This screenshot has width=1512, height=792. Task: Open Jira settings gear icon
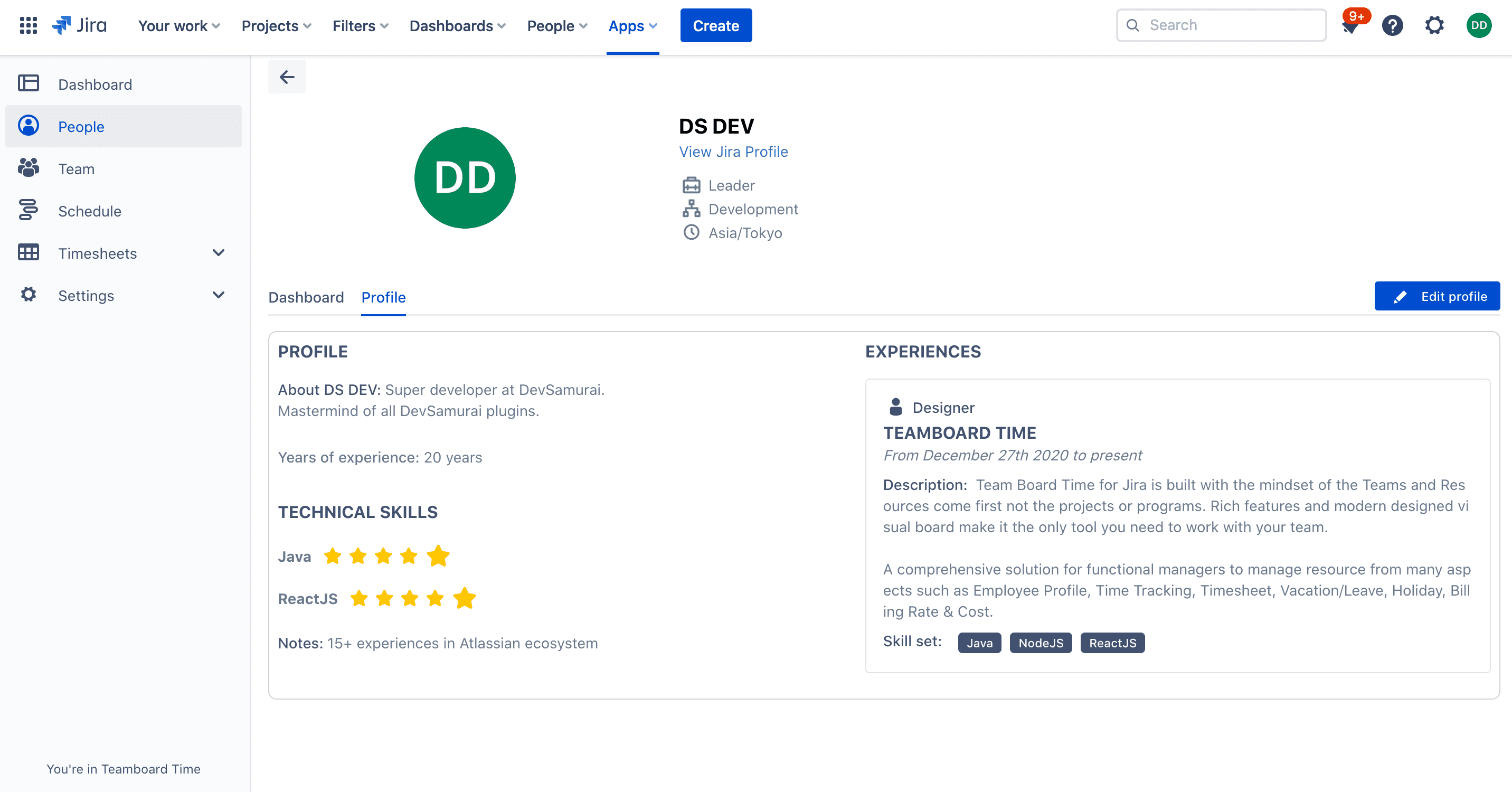(1434, 25)
